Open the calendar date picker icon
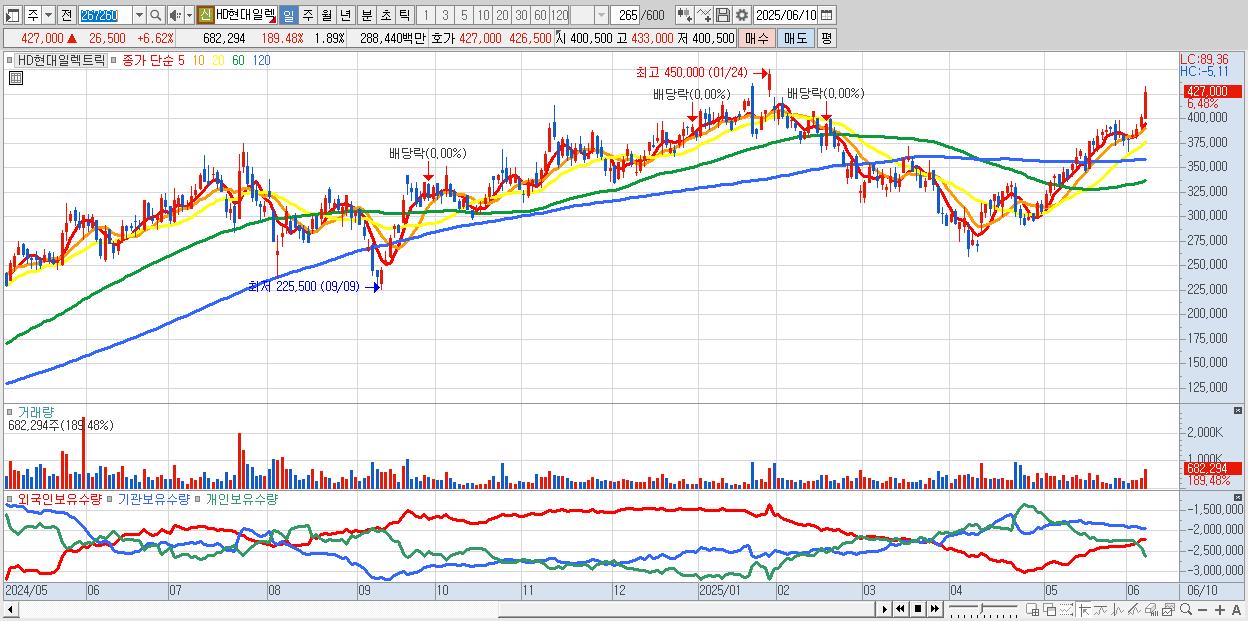Image resolution: width=1248 pixels, height=621 pixels. tap(826, 15)
